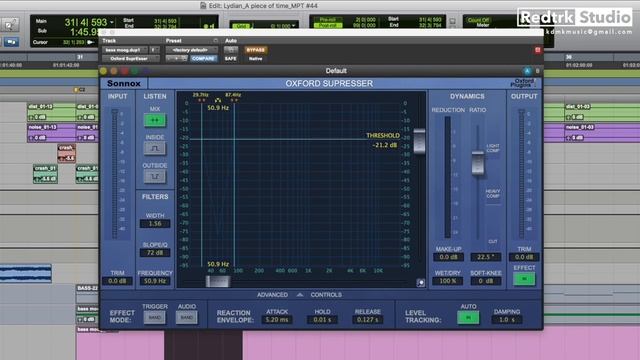The height and width of the screenshot is (360, 640).
Task: Click the 29.7Hz lower band marker
Action: (x=200, y=95)
